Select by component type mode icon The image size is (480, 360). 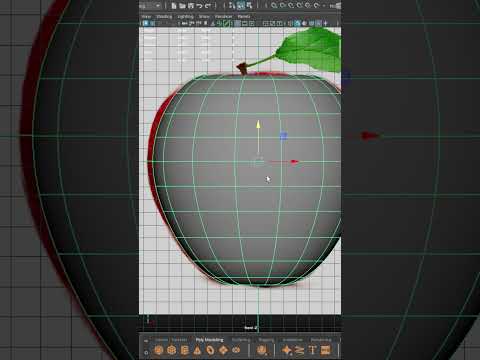(x=249, y=5)
